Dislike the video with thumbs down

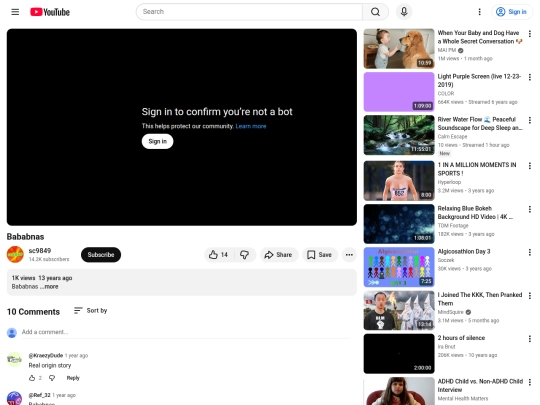245,255
